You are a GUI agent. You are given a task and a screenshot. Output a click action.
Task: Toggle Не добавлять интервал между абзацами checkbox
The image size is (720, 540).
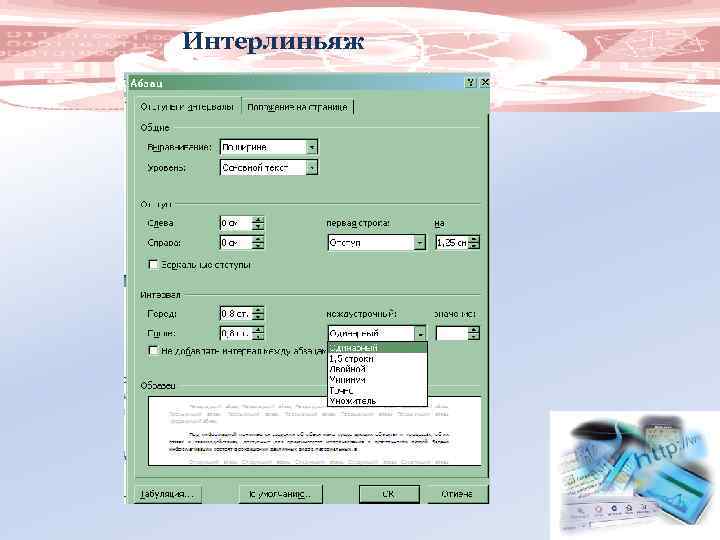pos(153,351)
